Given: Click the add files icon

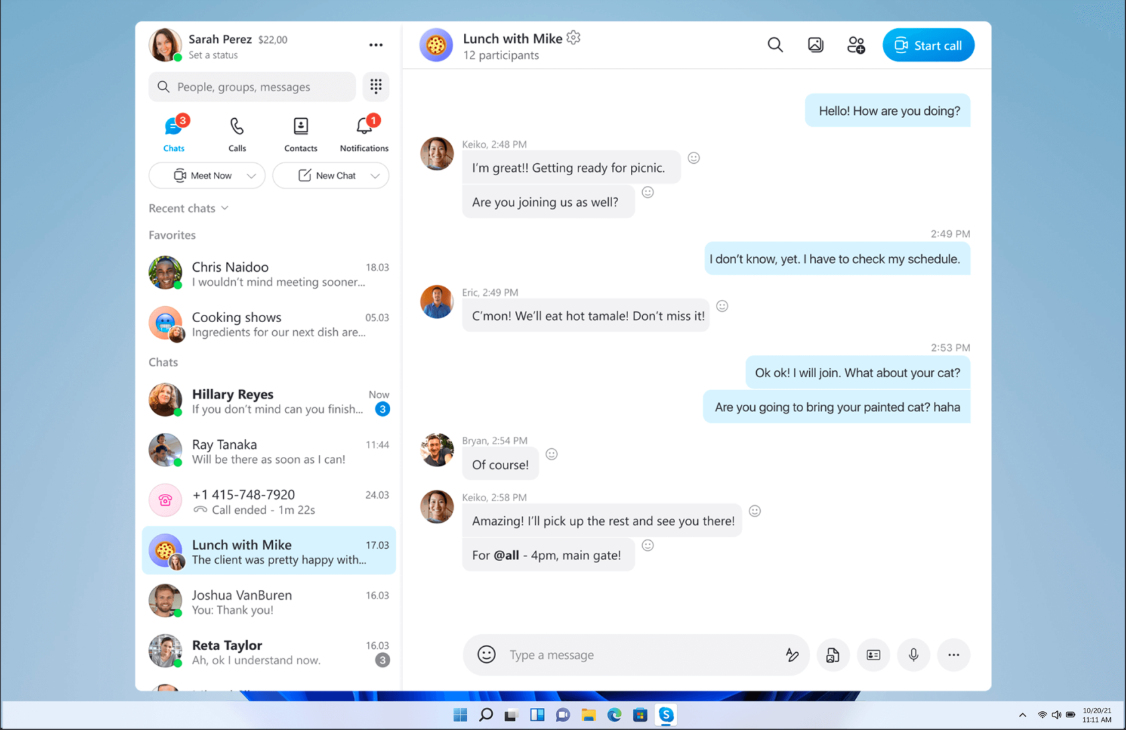Looking at the screenshot, I should coord(832,655).
